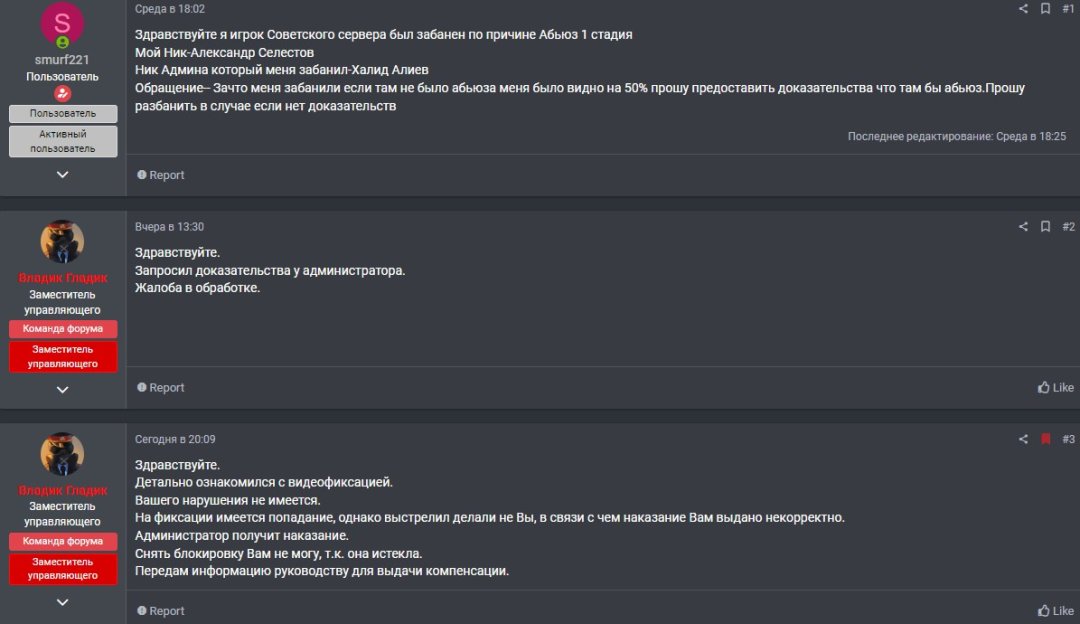Expand smurf221 user details chevron
Viewport: 1080px width, 624px height.
click(x=63, y=174)
